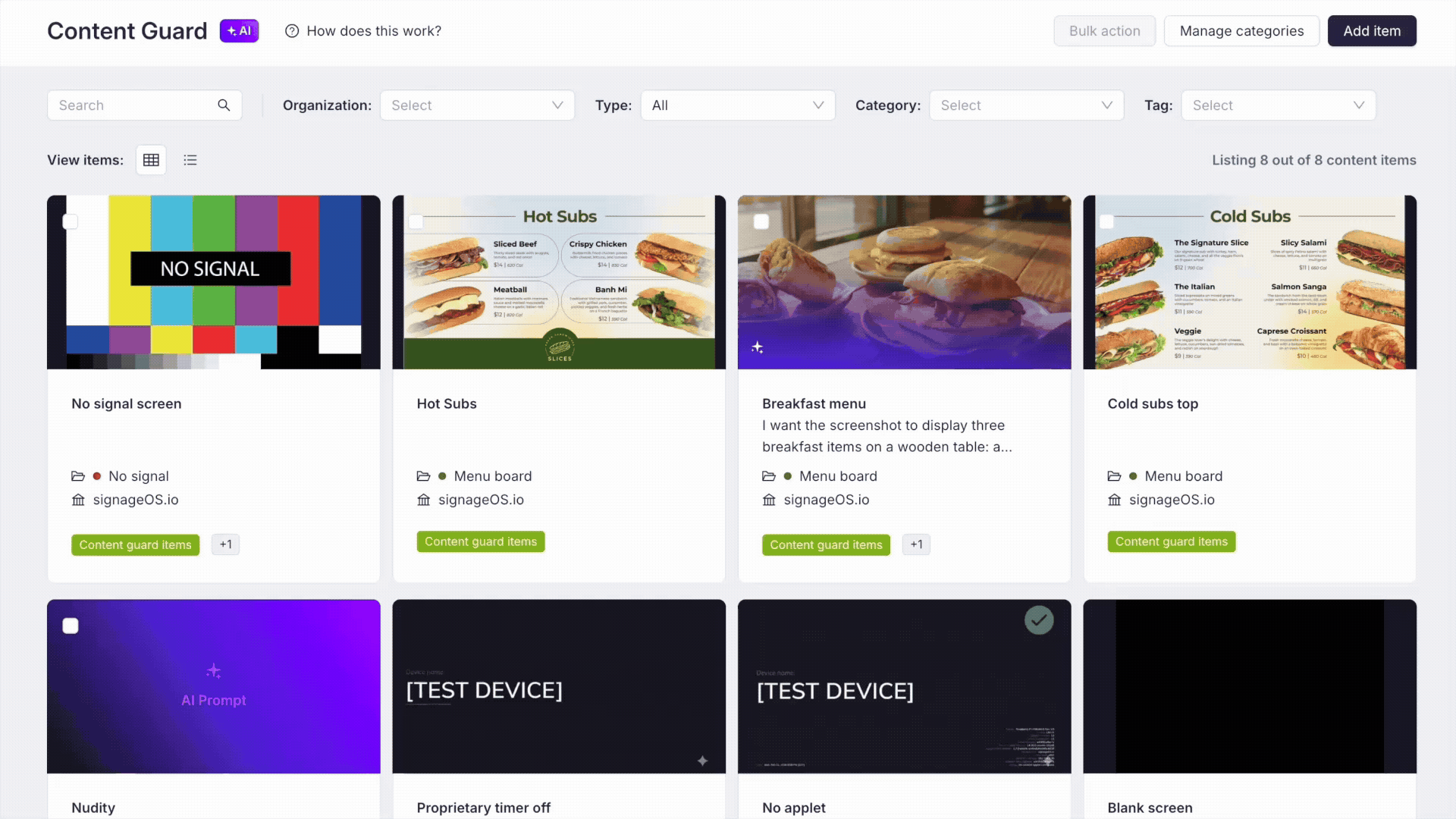Expand the Type filter dropdown

[x=737, y=105]
